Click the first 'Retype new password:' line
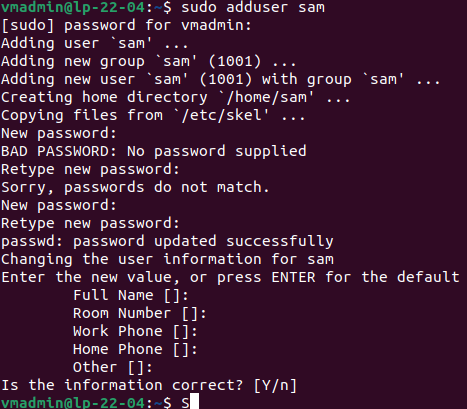Image resolution: width=467 pixels, height=409 pixels. click(90, 169)
